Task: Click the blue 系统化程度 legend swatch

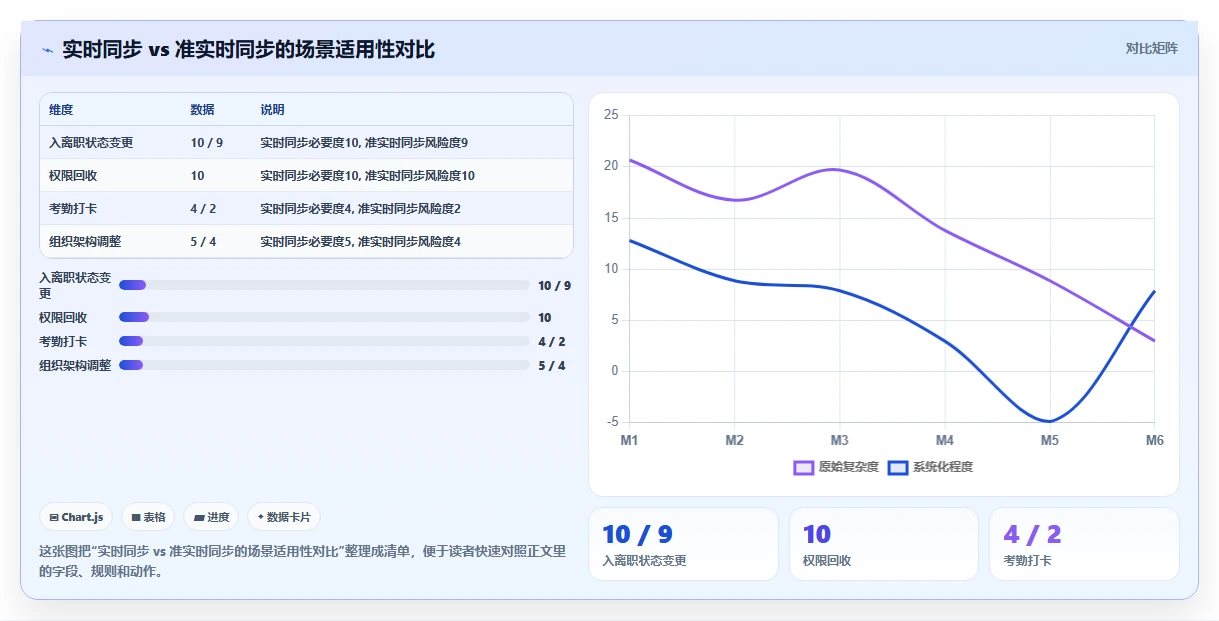Action: click(898, 467)
